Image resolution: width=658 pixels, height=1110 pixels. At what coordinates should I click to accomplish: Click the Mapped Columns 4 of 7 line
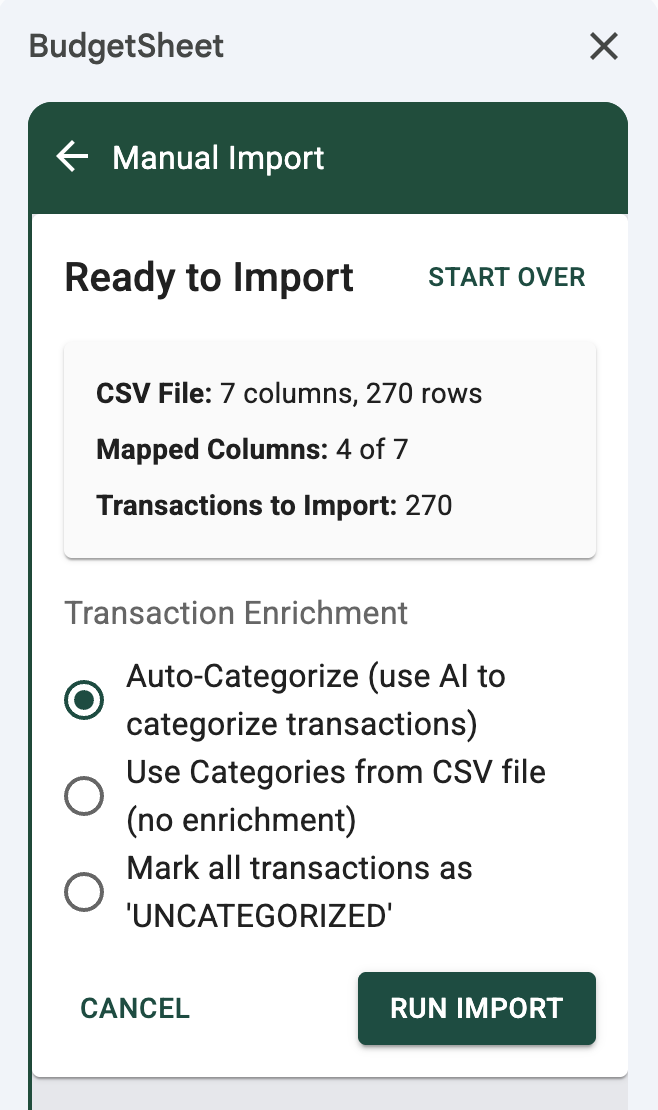pyautogui.click(x=252, y=450)
